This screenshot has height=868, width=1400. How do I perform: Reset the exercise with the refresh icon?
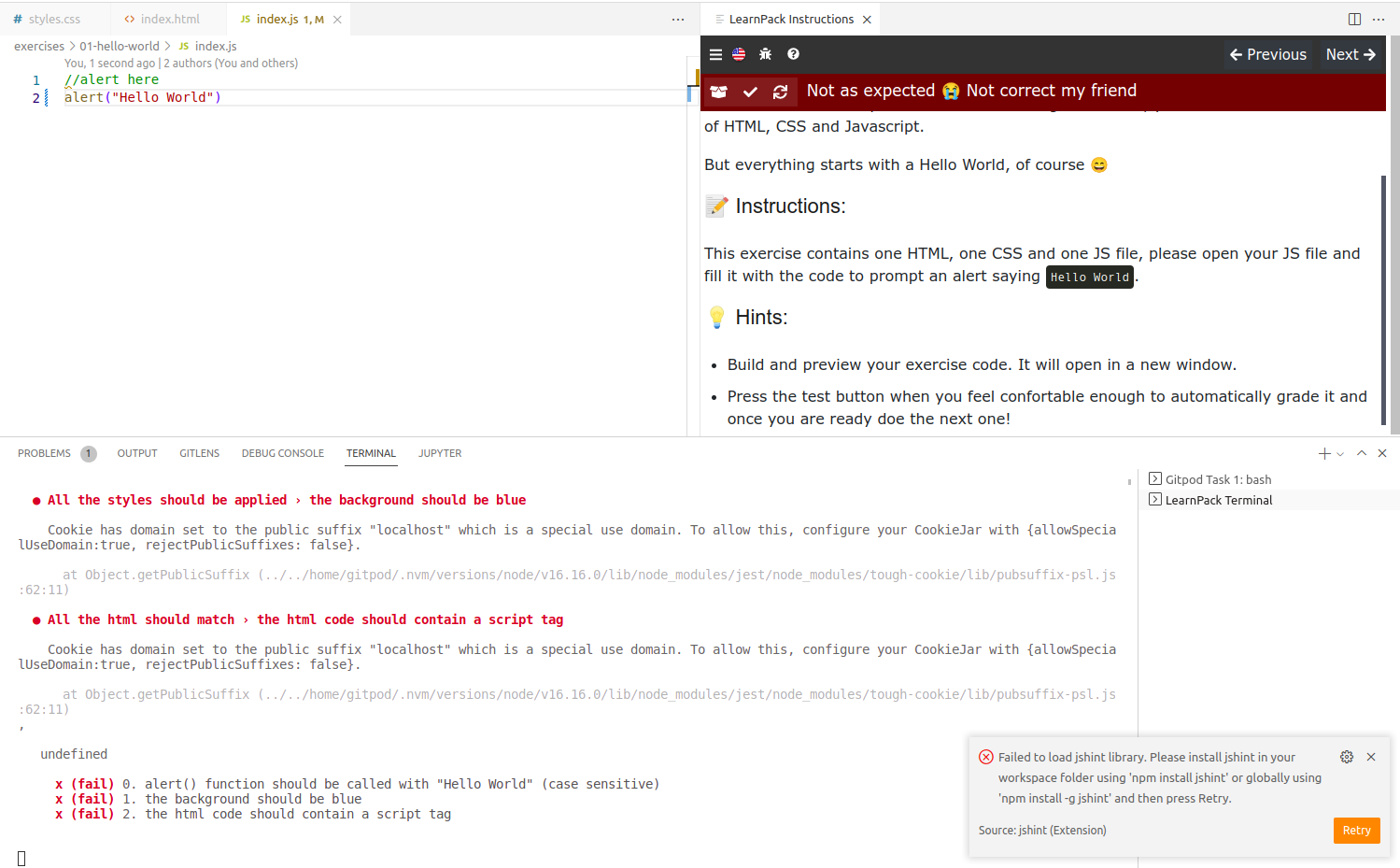[781, 92]
